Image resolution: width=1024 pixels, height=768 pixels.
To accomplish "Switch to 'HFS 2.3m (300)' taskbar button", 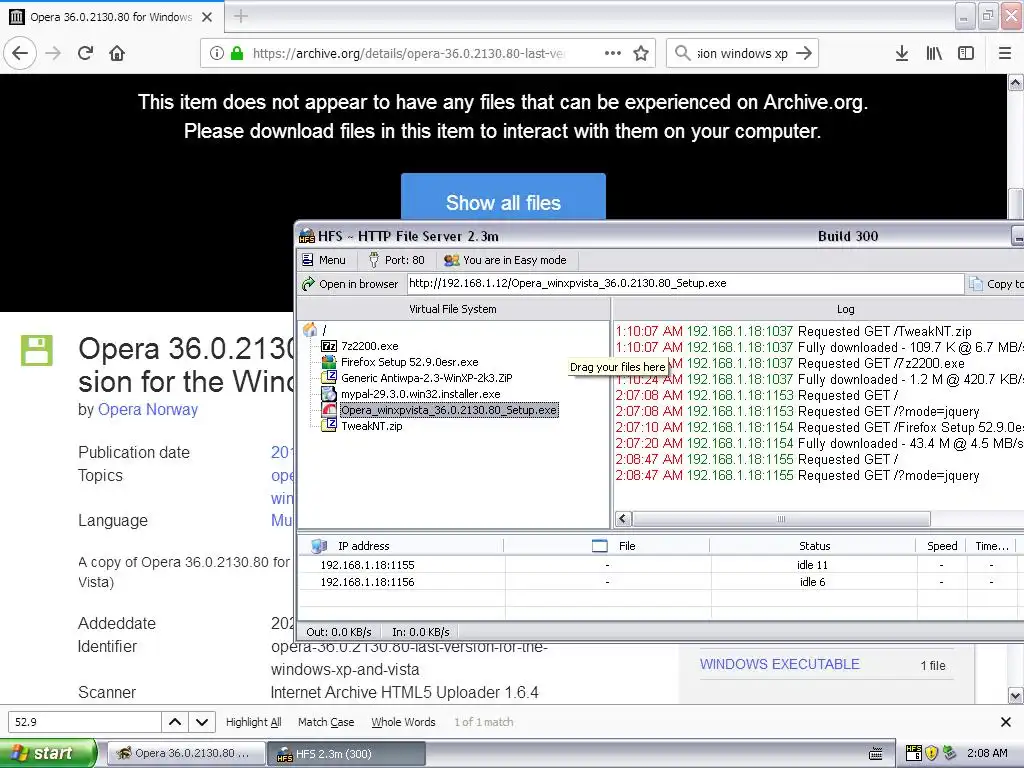I will 347,754.
